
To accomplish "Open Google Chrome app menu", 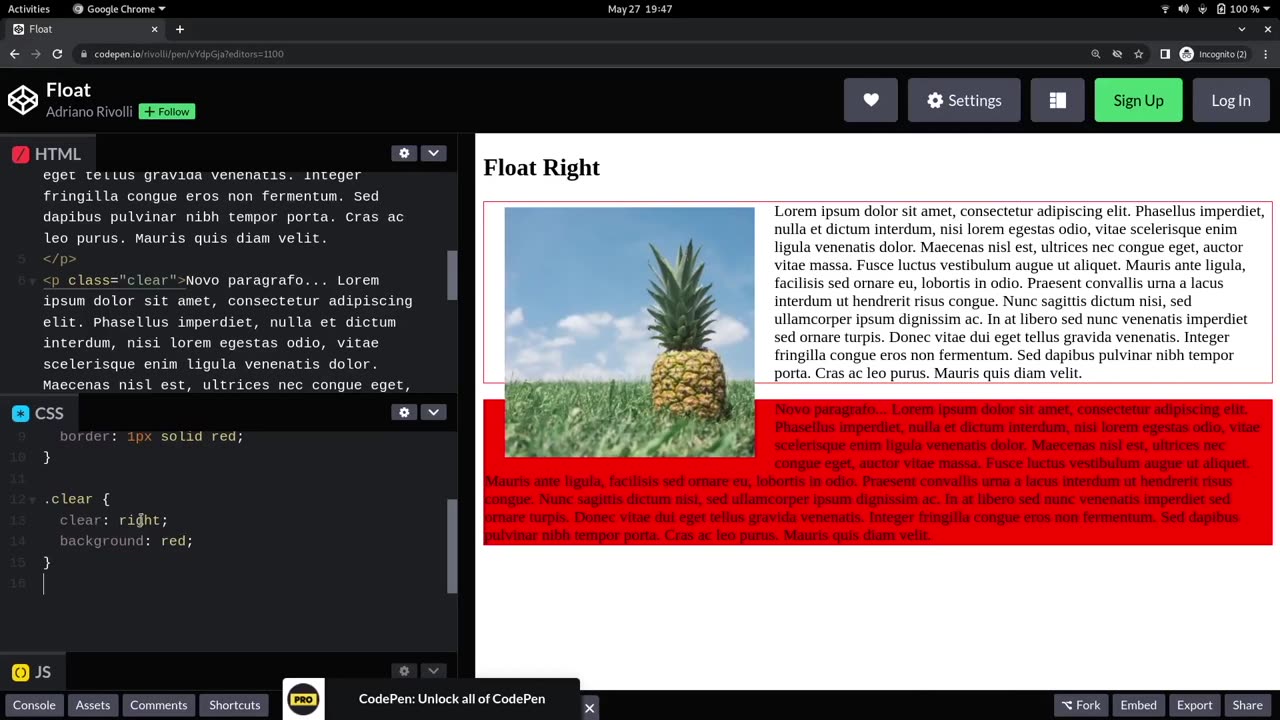I will [x=119, y=9].
